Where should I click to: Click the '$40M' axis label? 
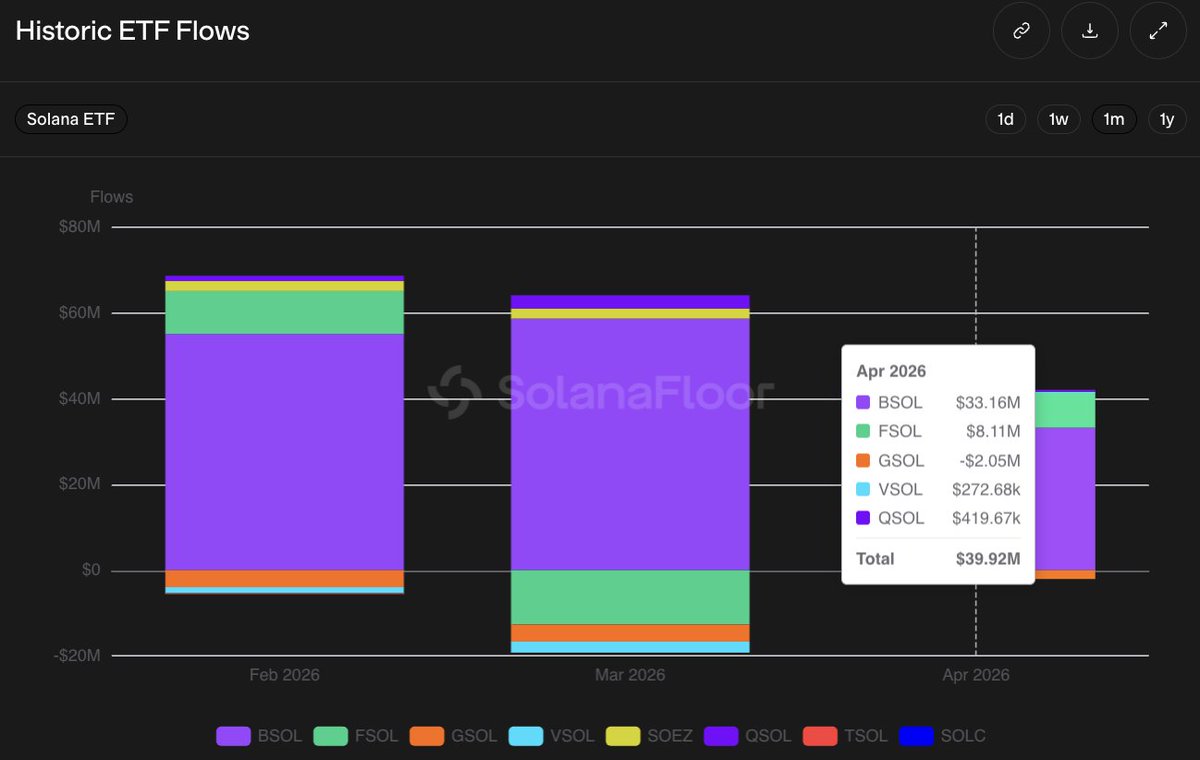[80, 399]
